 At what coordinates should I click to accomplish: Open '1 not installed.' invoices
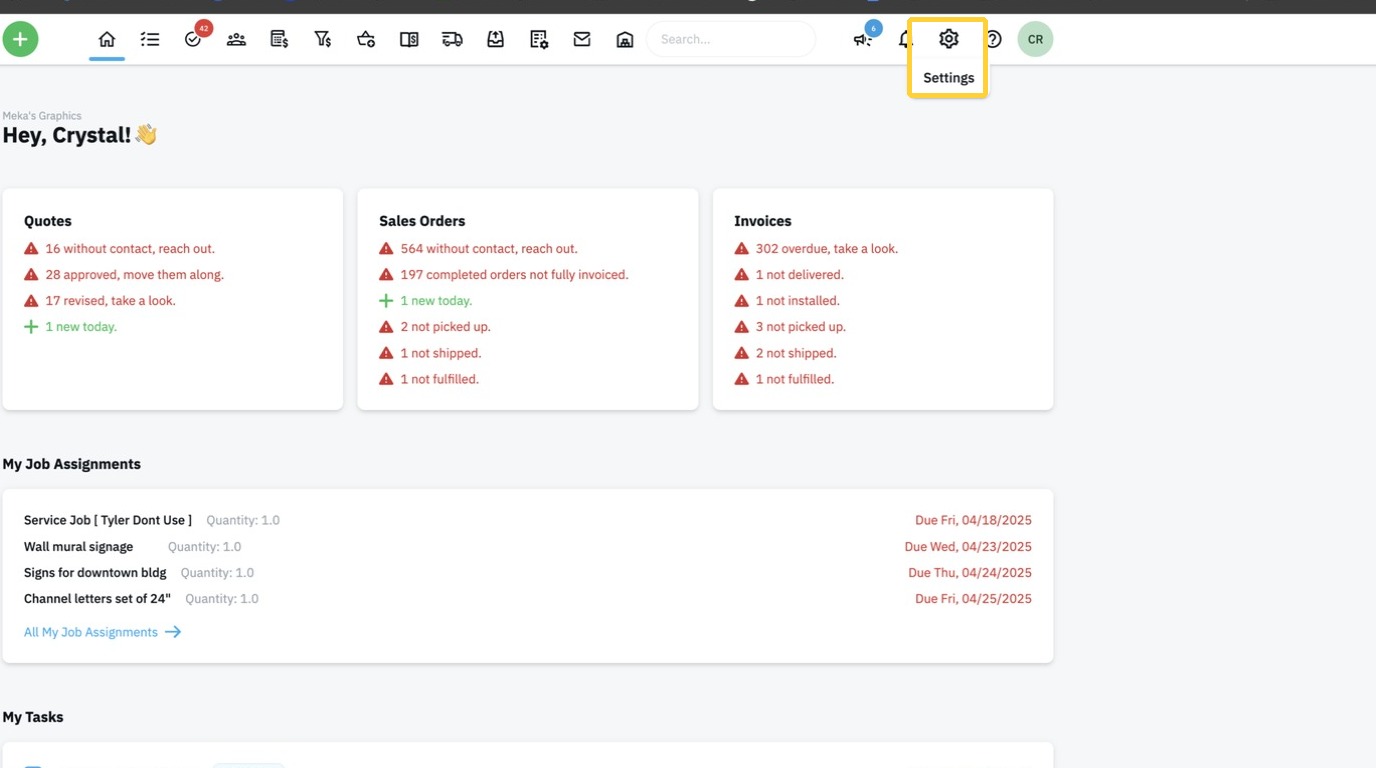798,301
